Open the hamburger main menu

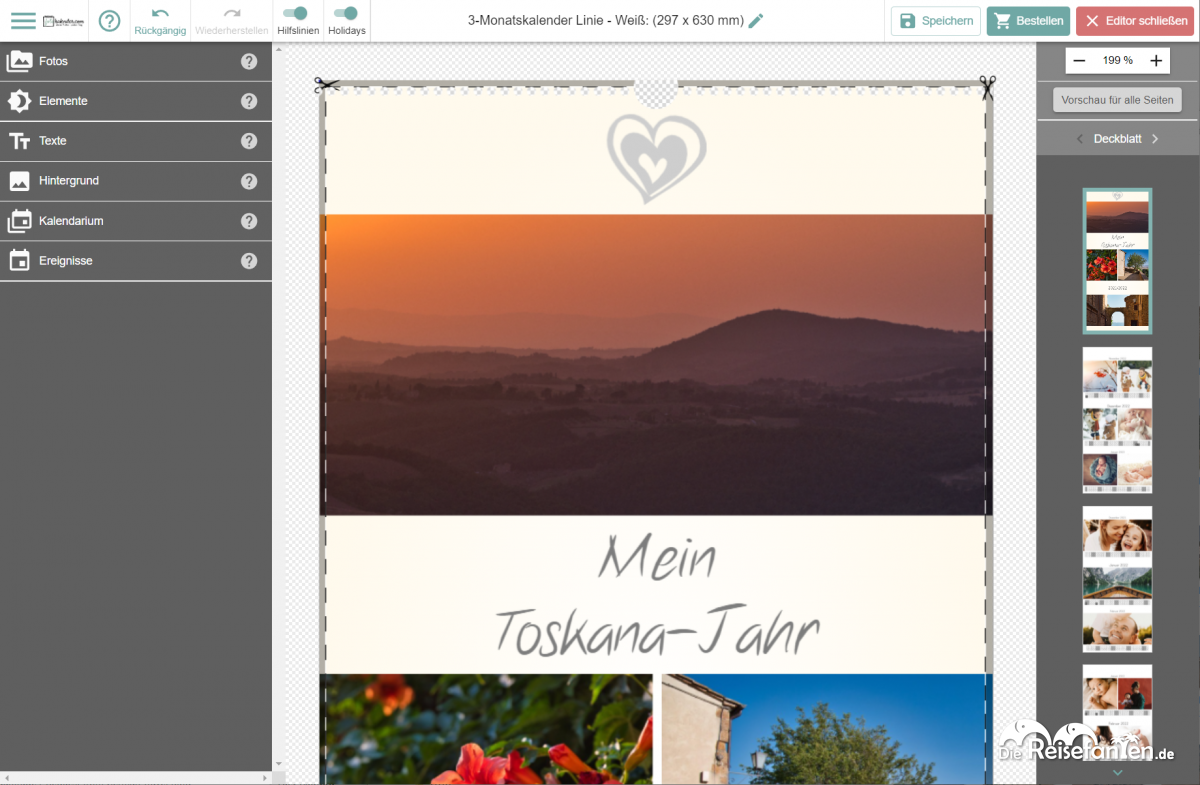22,21
